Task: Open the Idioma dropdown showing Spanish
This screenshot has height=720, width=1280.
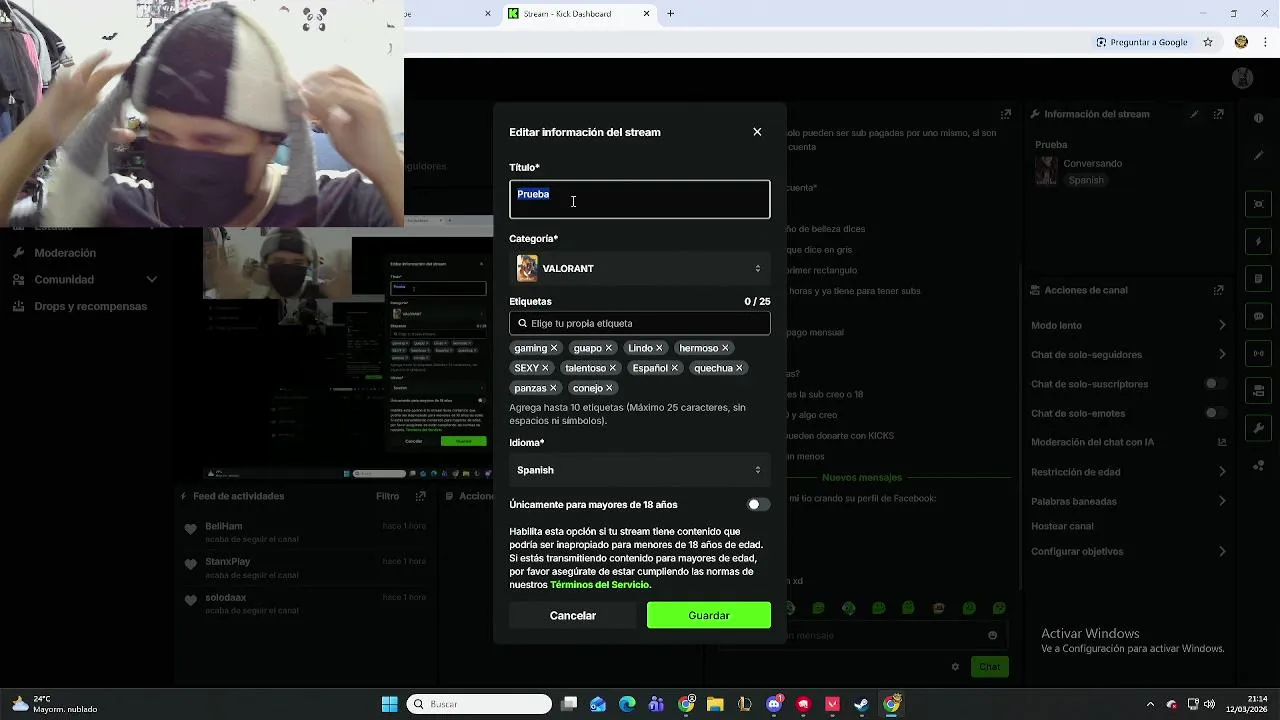Action: coord(640,470)
